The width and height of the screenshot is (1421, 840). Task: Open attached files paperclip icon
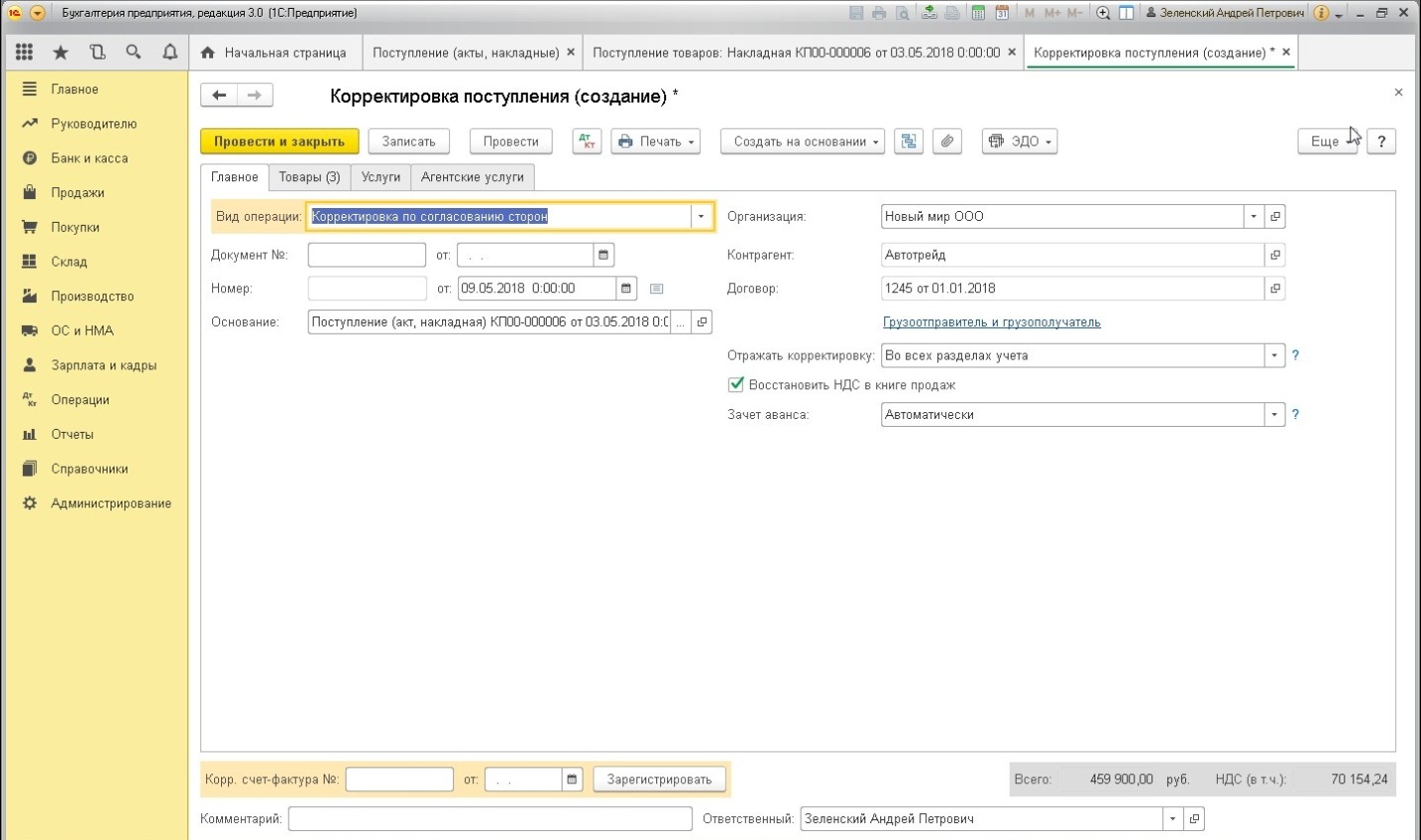point(947,141)
